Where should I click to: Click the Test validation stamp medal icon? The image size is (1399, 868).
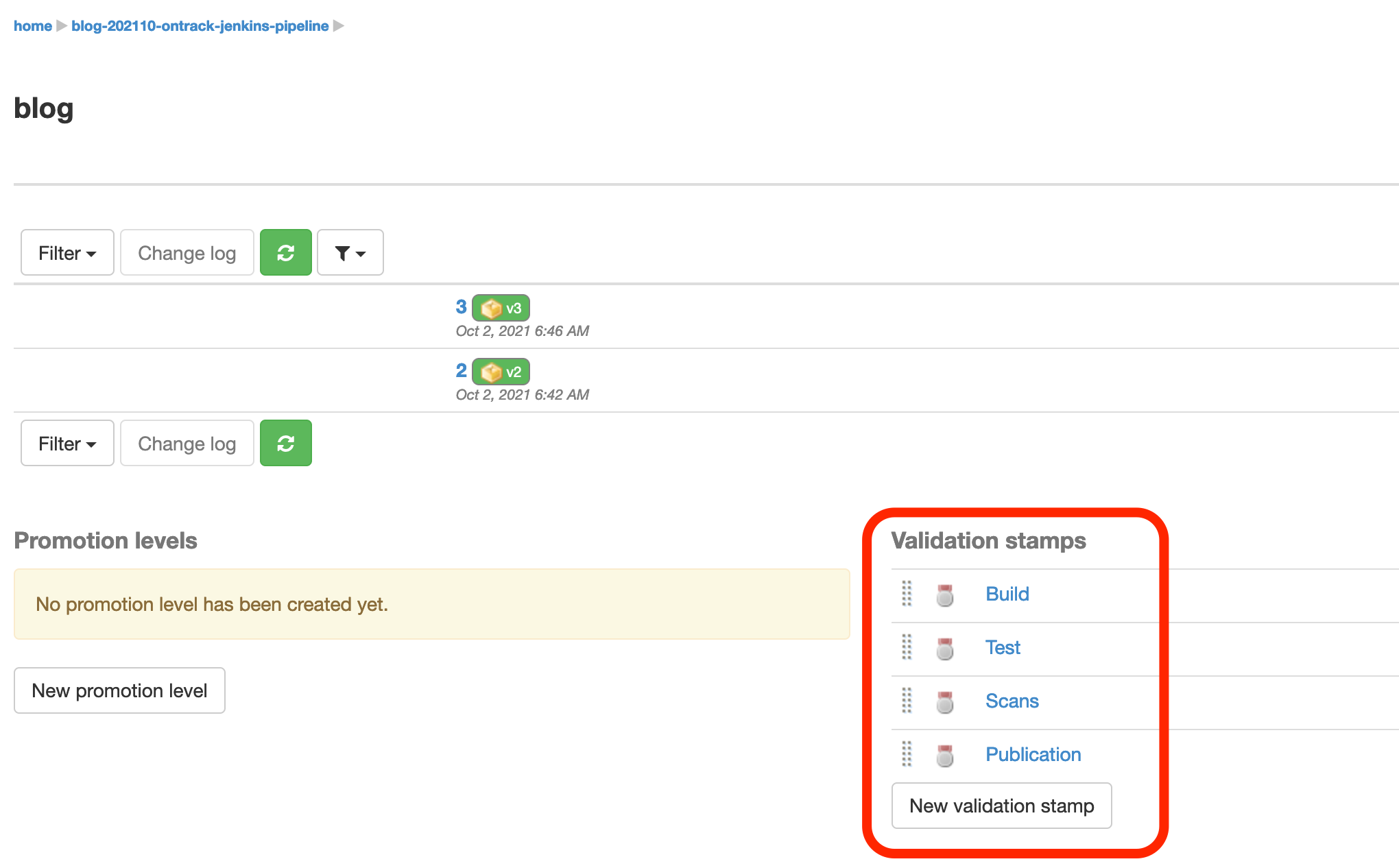(x=944, y=648)
